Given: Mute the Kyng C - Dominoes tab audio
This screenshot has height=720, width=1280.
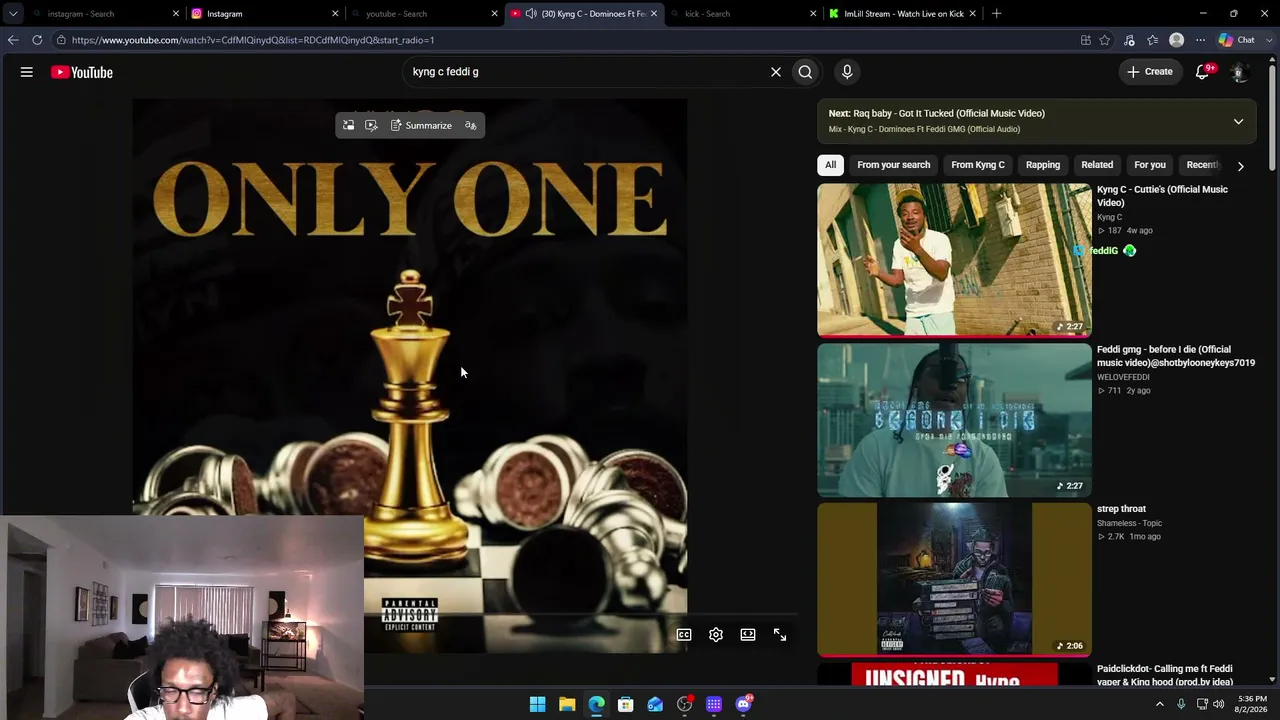Looking at the screenshot, I should click(x=531, y=14).
